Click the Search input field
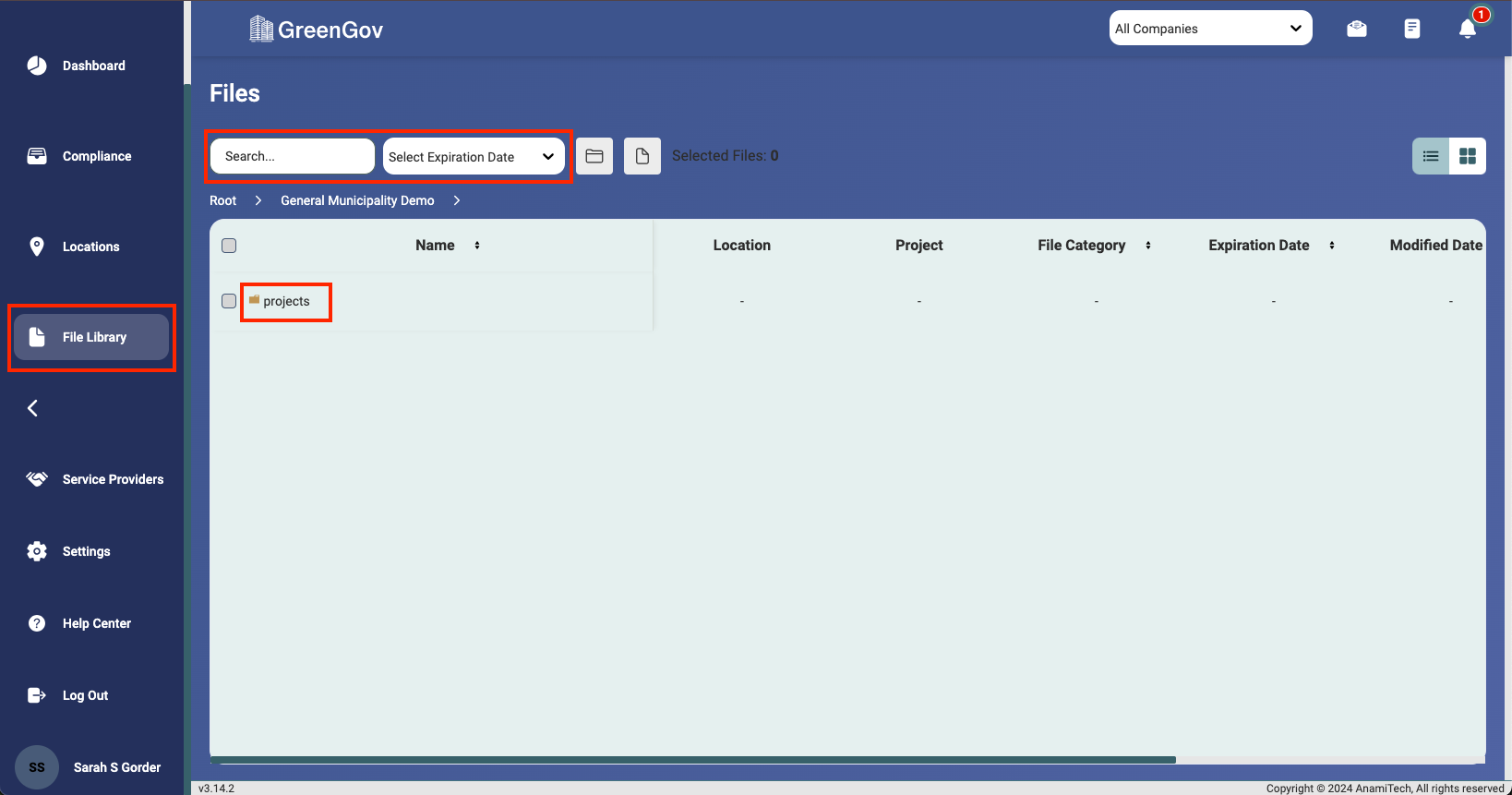 293,156
